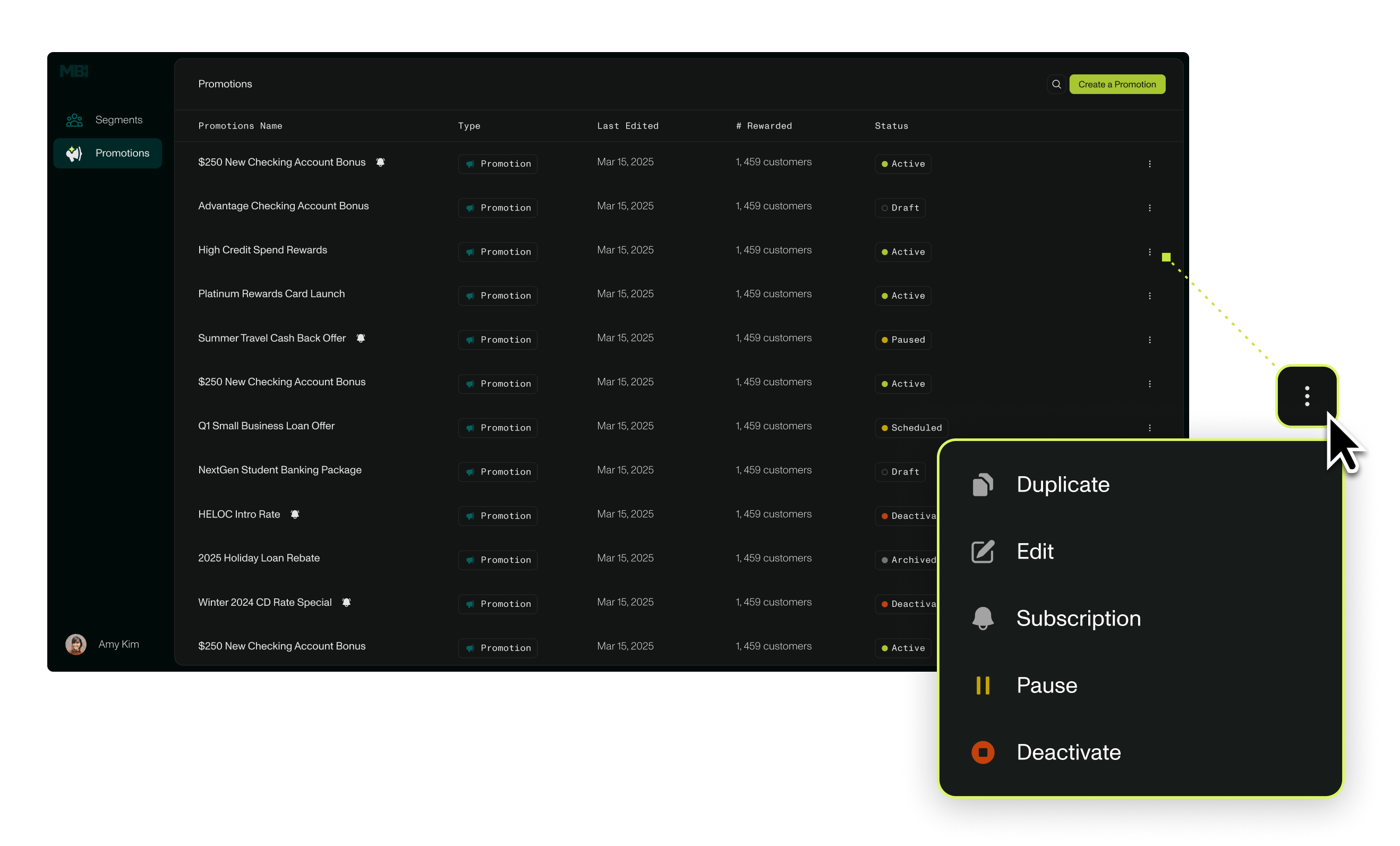Viewport: 1400px width, 846px height.
Task: Click the Paused status badge
Action: point(903,340)
